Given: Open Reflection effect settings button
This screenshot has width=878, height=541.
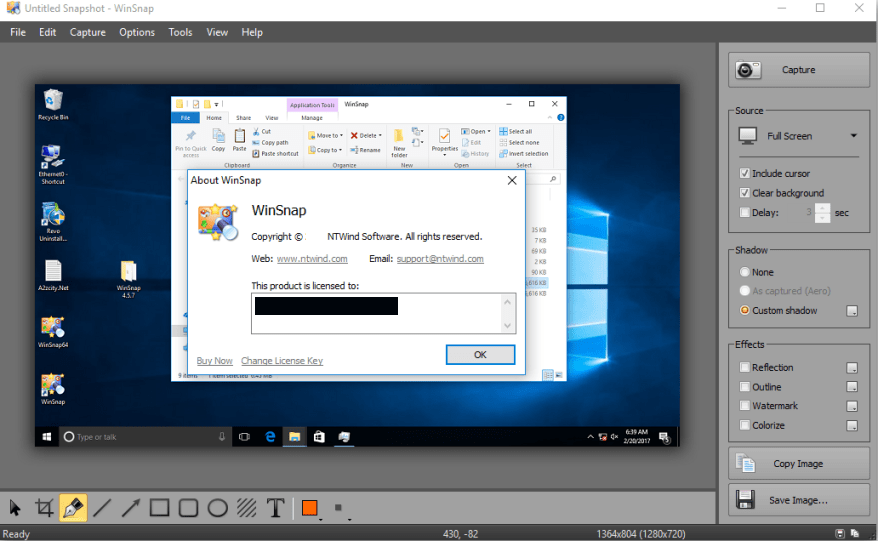Looking at the screenshot, I should [x=852, y=368].
